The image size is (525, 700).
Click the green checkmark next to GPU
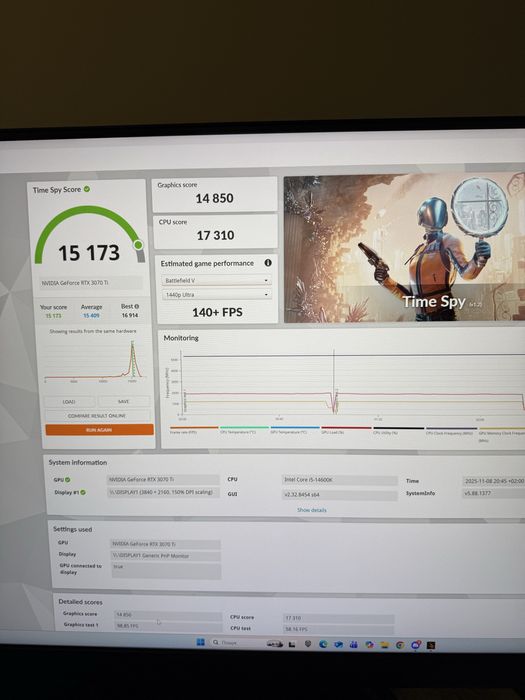pyautogui.click(x=68, y=480)
